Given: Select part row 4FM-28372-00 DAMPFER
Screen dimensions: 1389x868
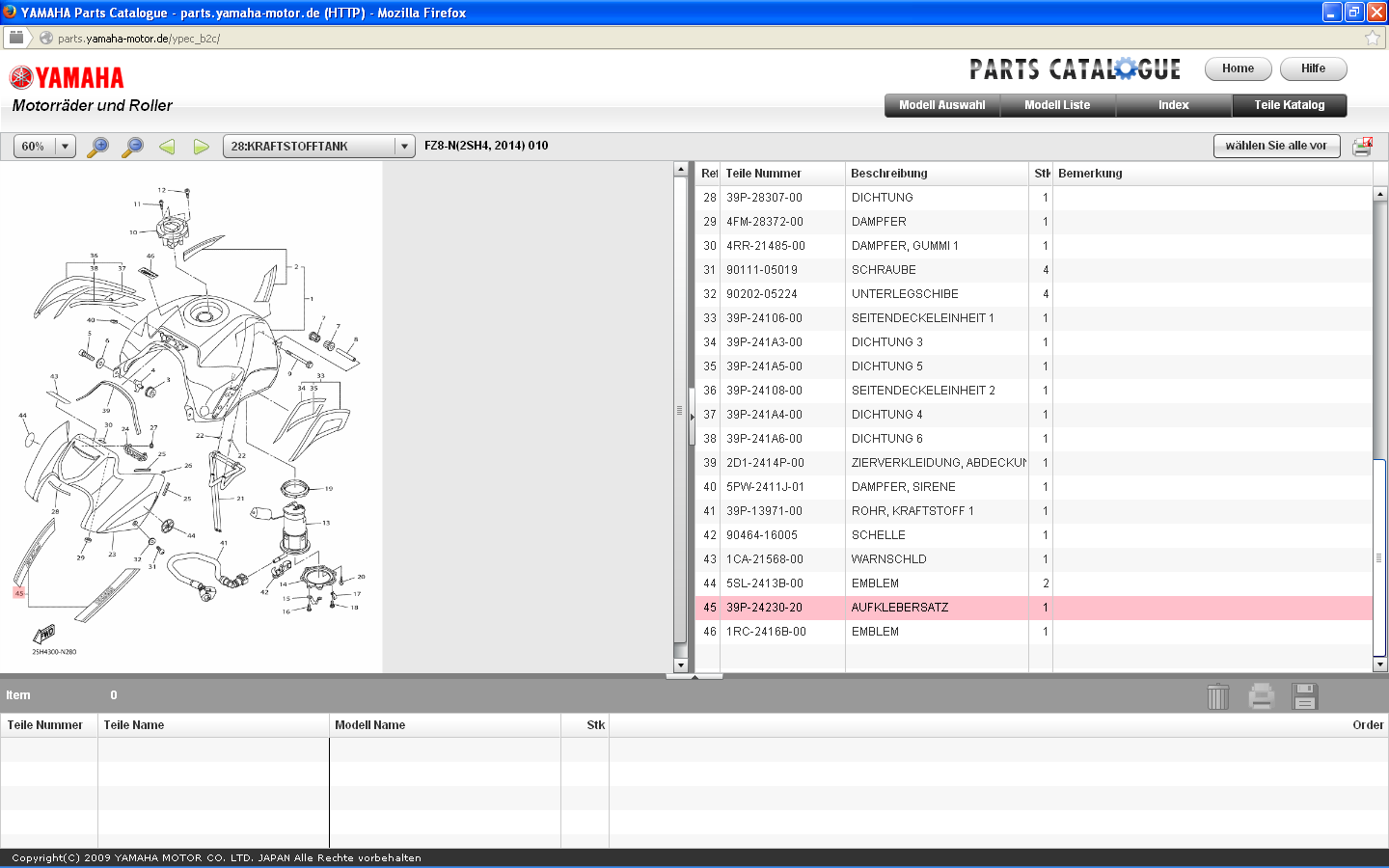Looking at the screenshot, I should tap(1033, 222).
